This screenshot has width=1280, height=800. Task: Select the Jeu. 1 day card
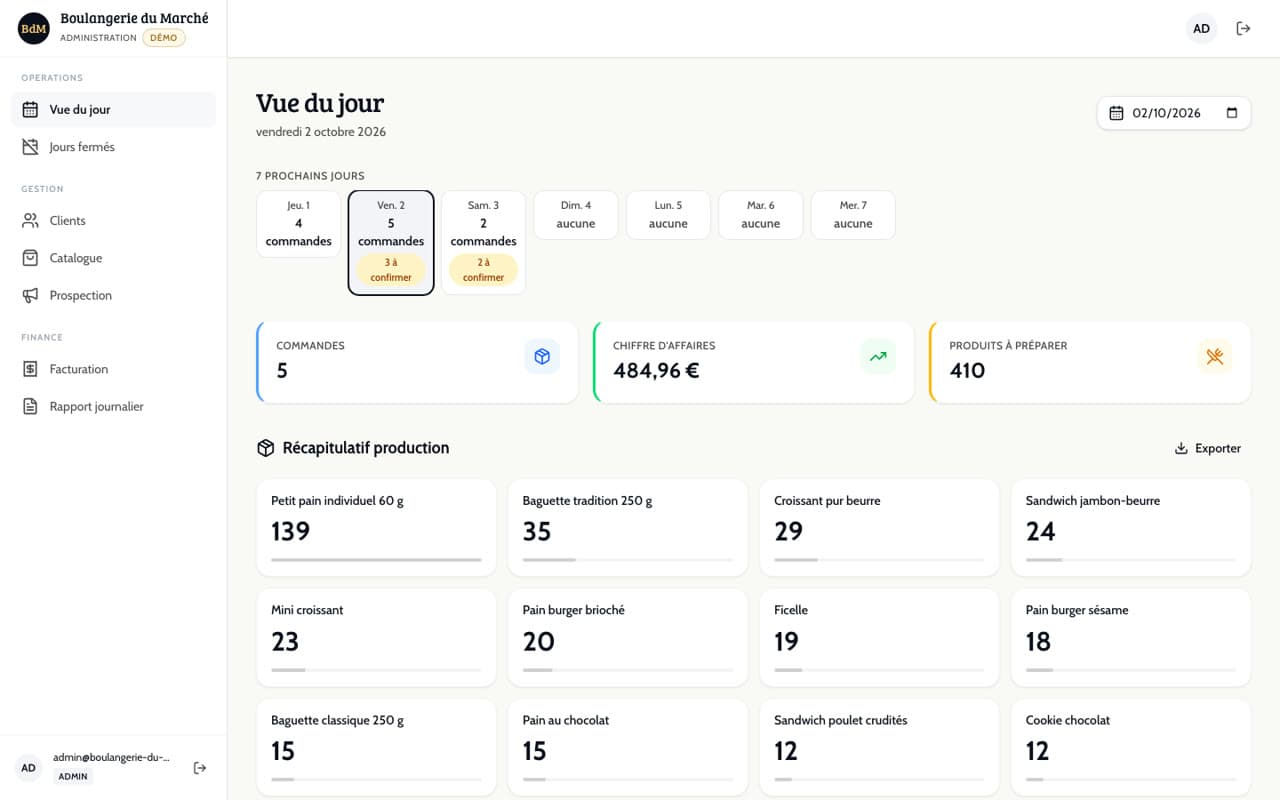click(299, 224)
